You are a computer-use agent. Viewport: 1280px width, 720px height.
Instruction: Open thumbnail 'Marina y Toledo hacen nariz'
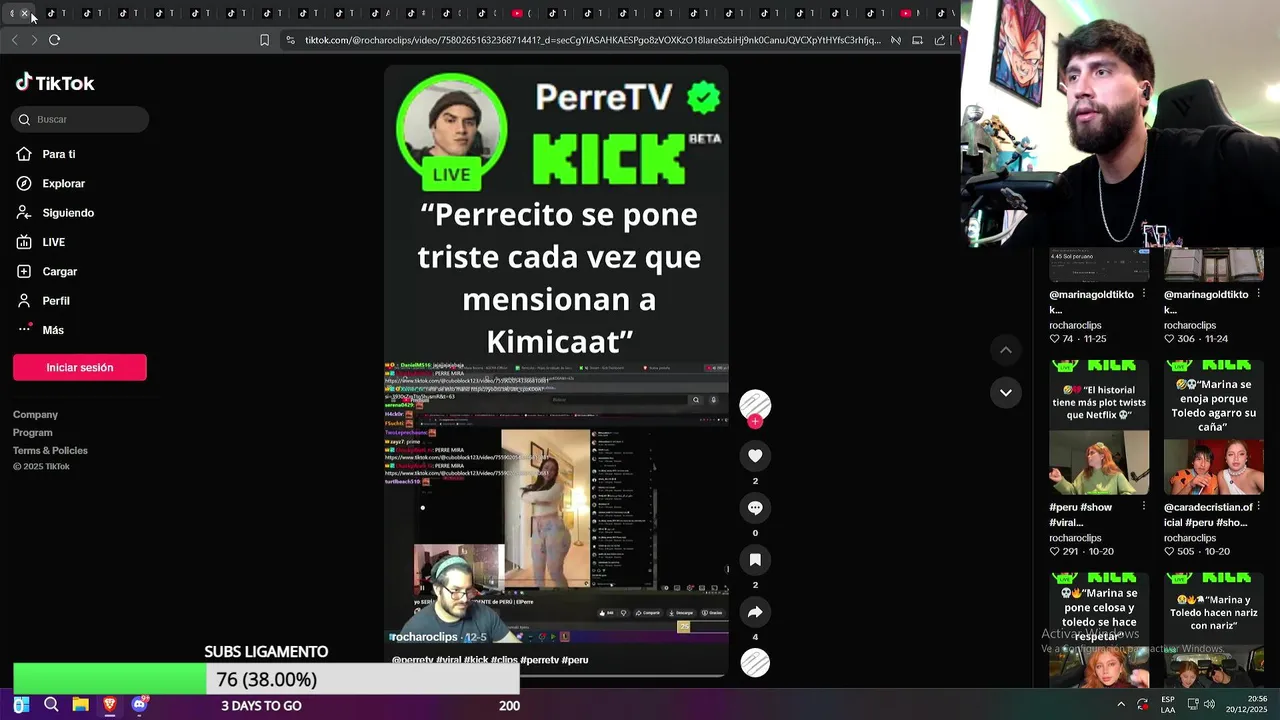[1214, 630]
